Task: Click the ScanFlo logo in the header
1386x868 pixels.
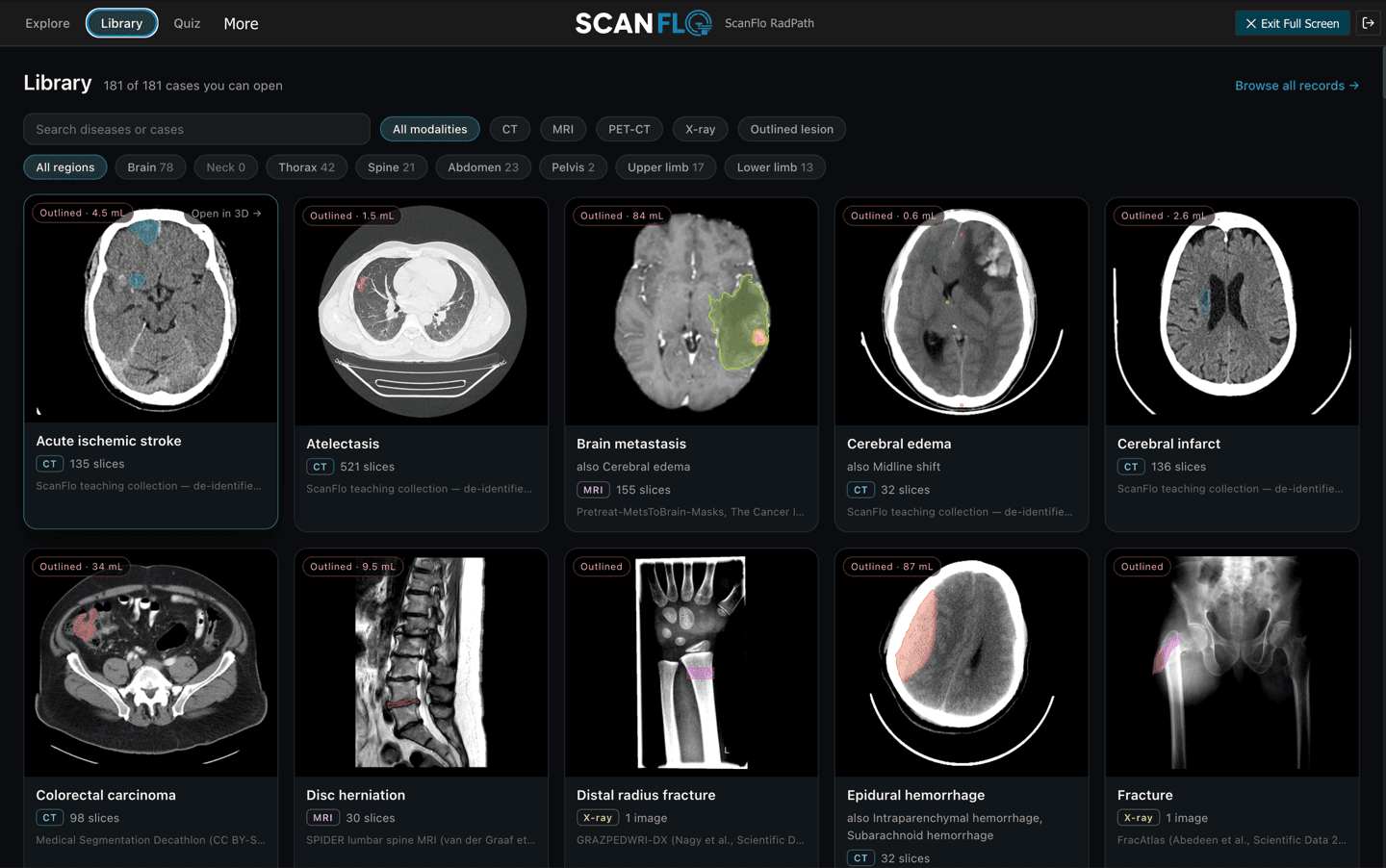Action: 643,23
